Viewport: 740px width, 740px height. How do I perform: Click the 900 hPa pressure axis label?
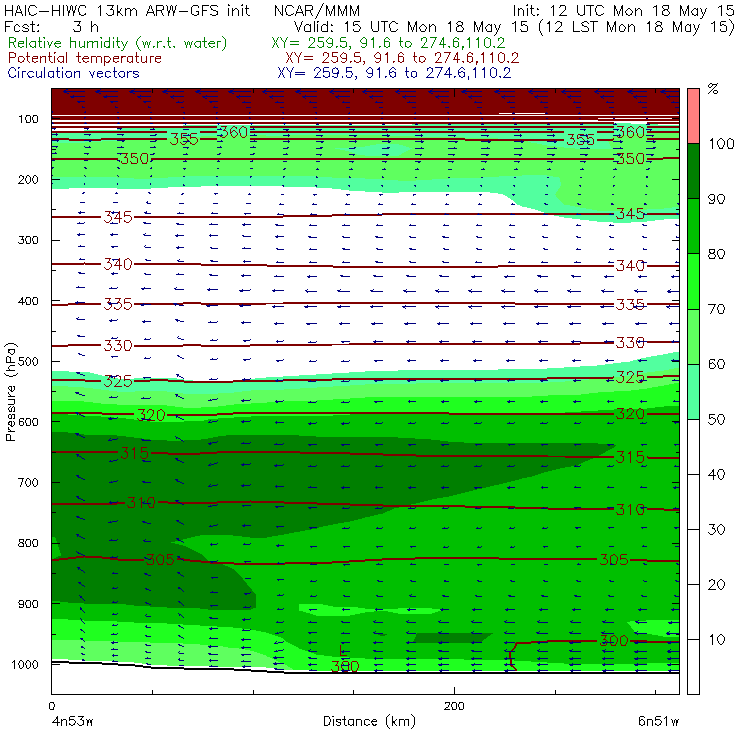point(28,604)
